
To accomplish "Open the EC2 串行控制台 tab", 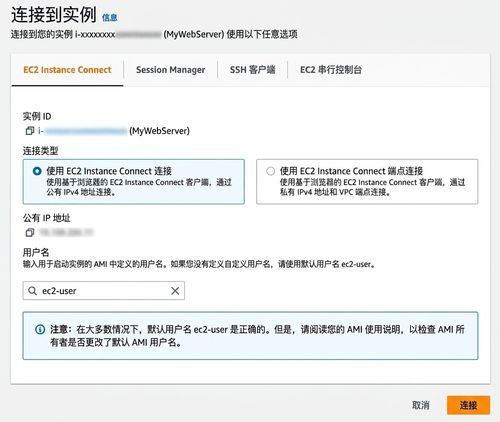I will tap(331, 70).
